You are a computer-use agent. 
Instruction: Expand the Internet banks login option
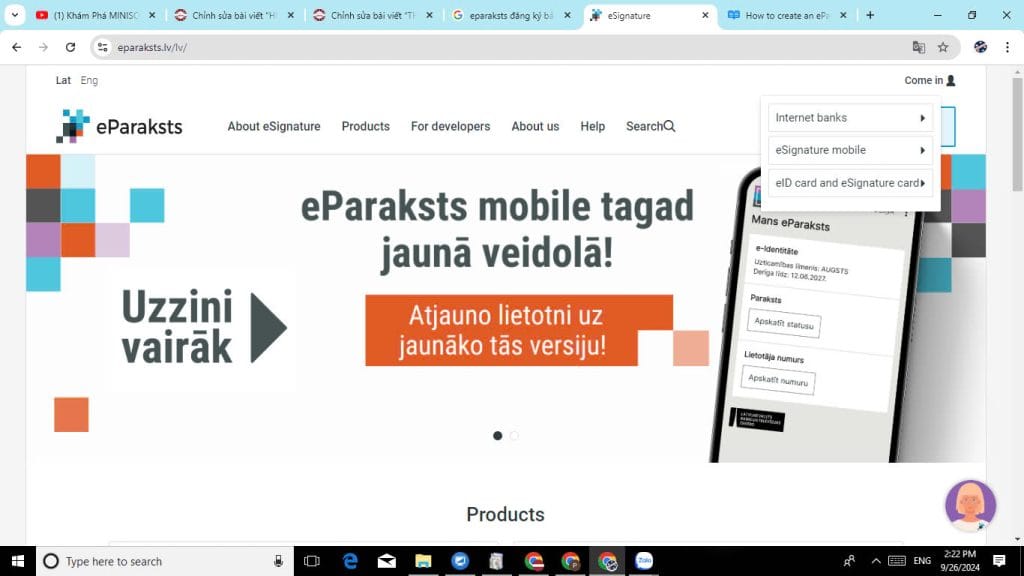tap(849, 118)
